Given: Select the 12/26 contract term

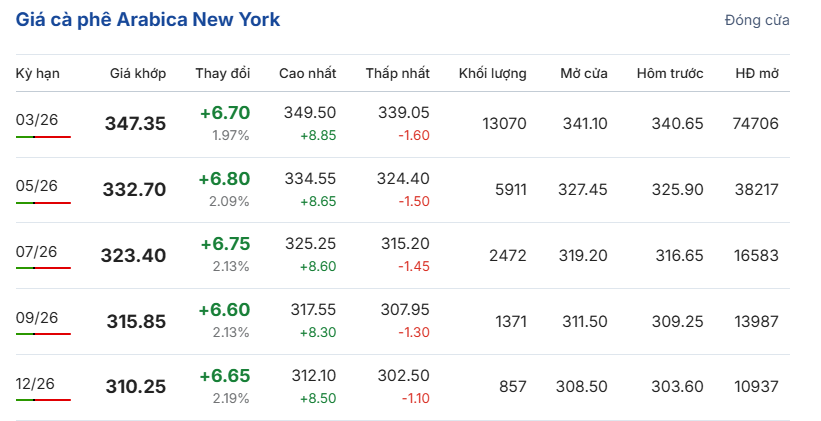Looking at the screenshot, I should (x=37, y=383).
